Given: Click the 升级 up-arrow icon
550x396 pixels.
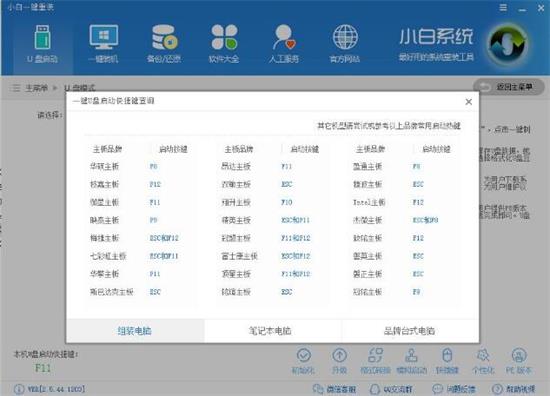Looking at the screenshot, I should tap(339, 356).
